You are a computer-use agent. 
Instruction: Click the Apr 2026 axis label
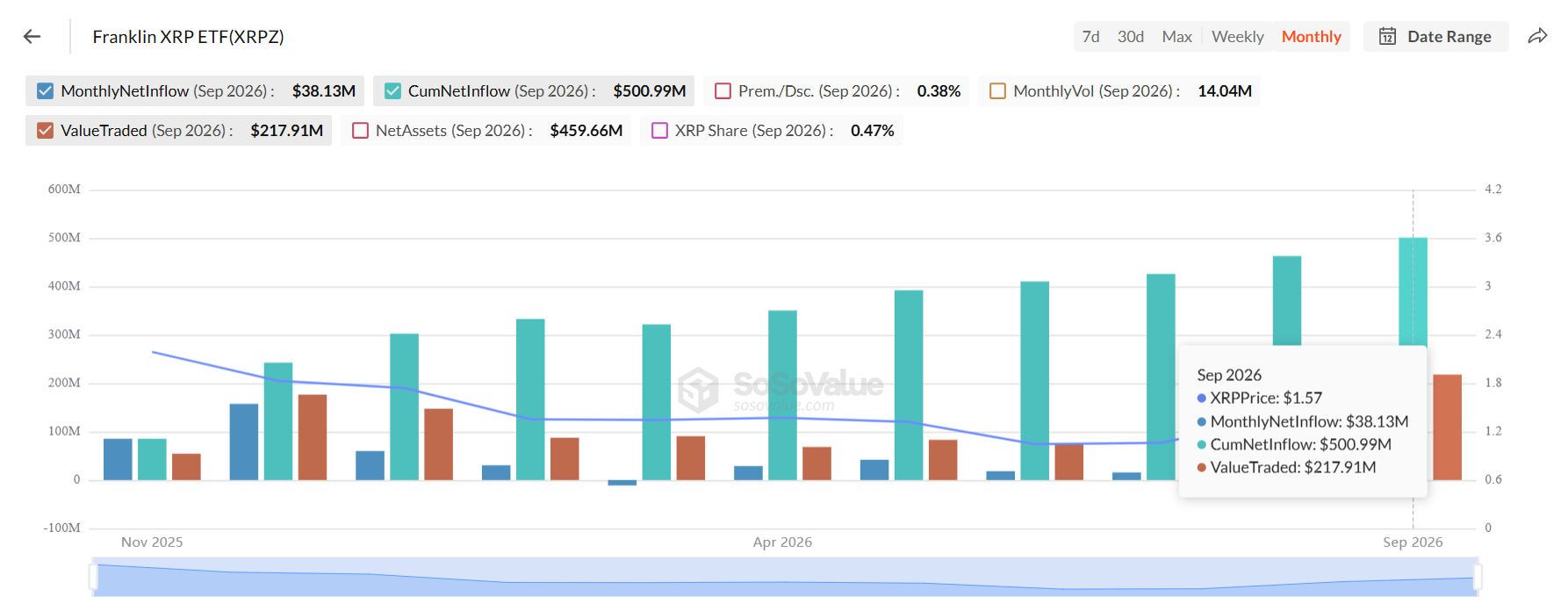click(782, 542)
